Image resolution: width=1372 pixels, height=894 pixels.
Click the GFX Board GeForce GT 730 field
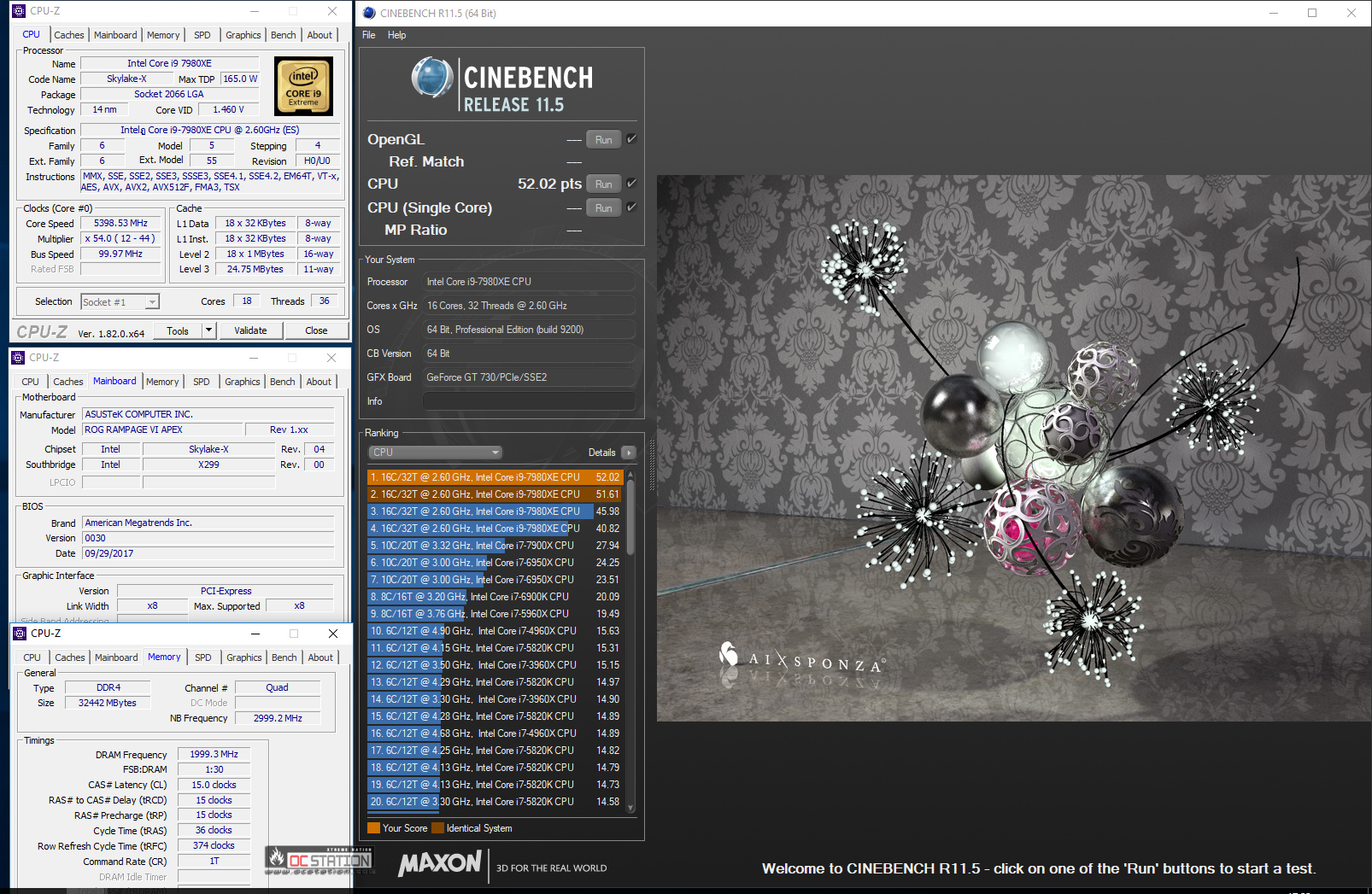pos(529,377)
